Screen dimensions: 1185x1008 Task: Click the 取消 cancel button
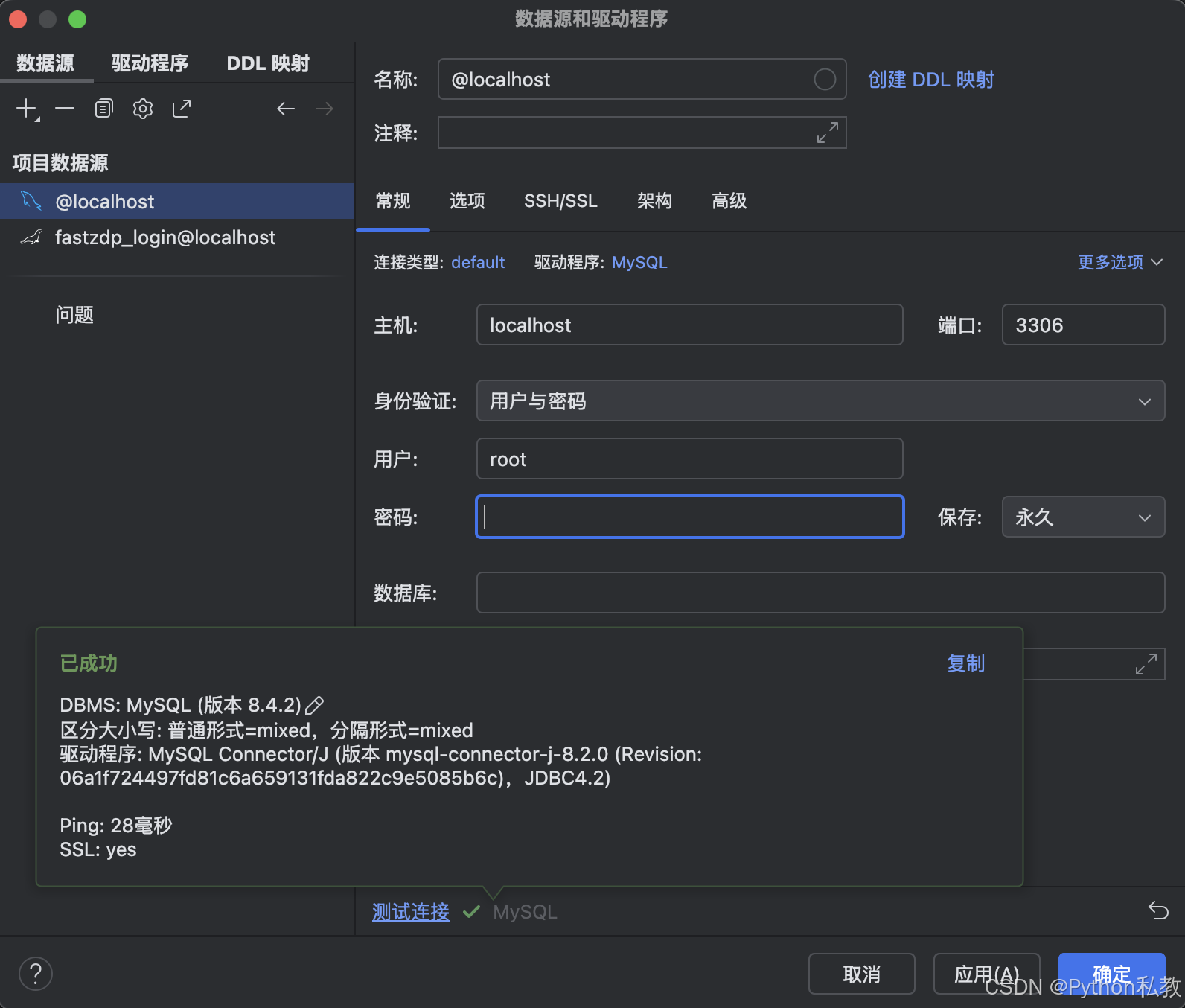coord(861,974)
